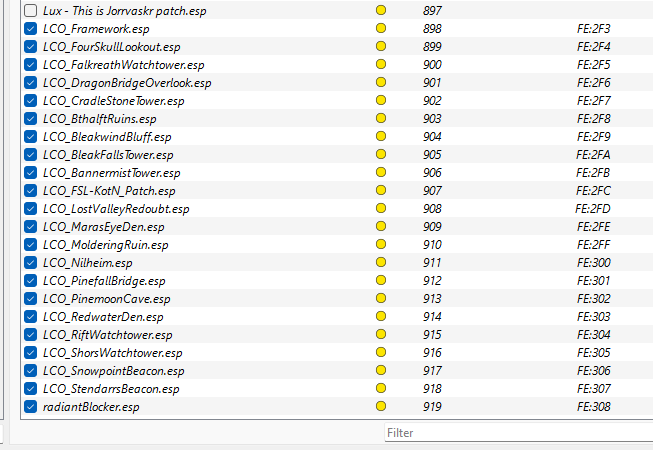This screenshot has height=450, width=653.
Task: Click priority value 905
Action: coord(432,155)
